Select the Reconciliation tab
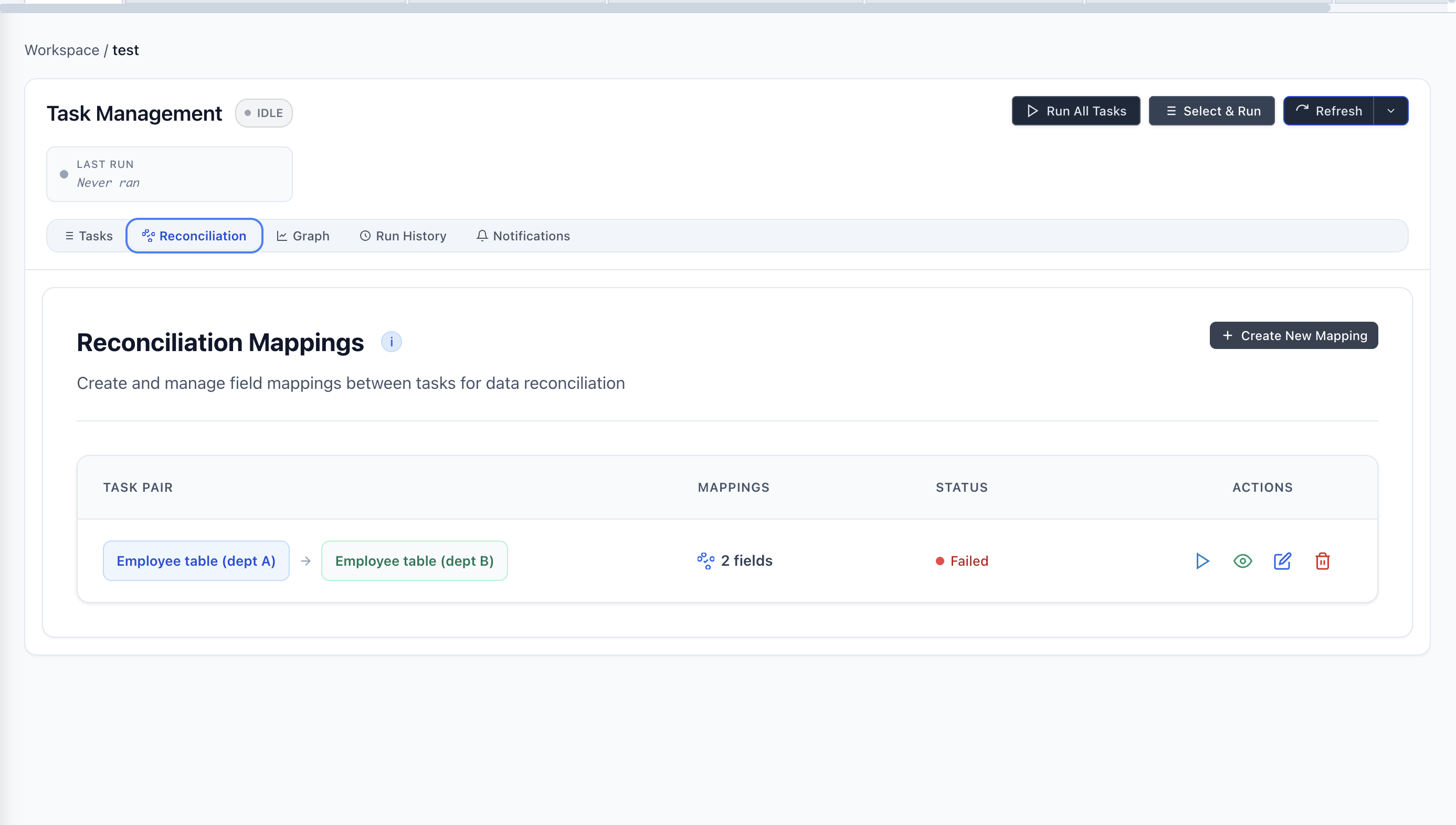The width and height of the screenshot is (1456, 825). pyautogui.click(x=194, y=236)
